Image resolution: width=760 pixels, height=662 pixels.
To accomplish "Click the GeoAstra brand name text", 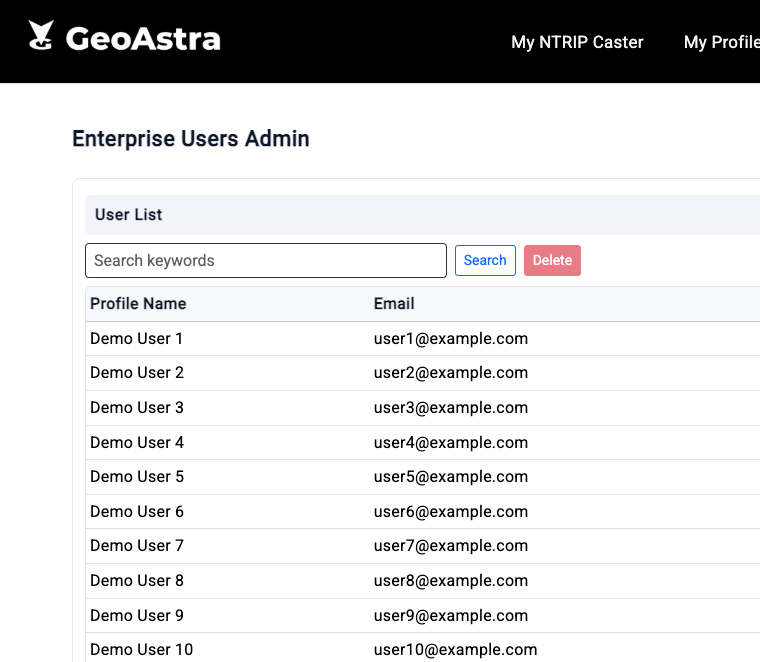I will [x=143, y=38].
